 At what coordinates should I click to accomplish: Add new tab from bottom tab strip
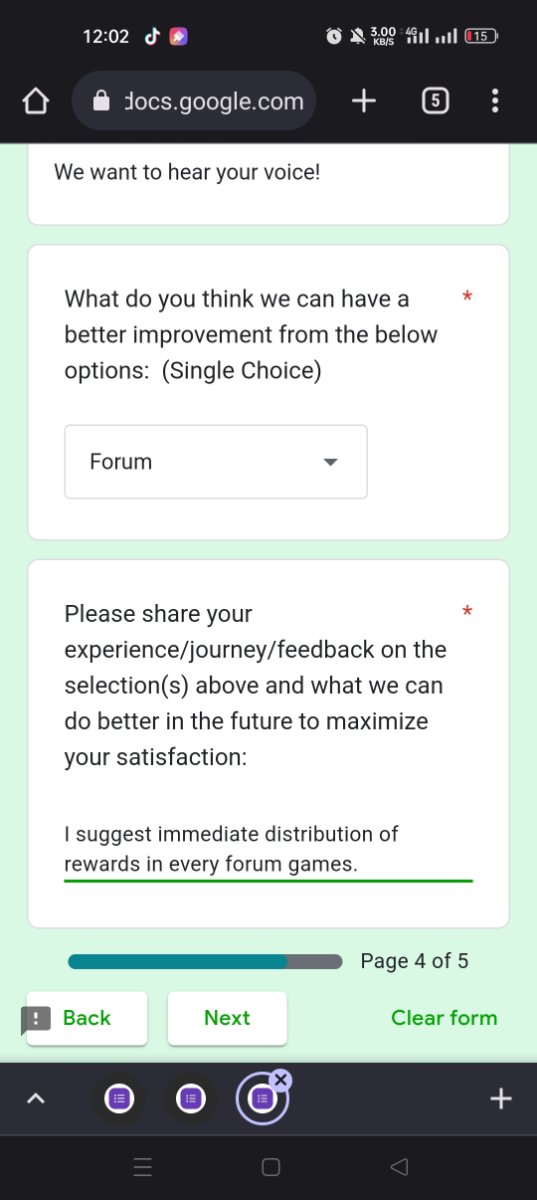click(x=501, y=1099)
